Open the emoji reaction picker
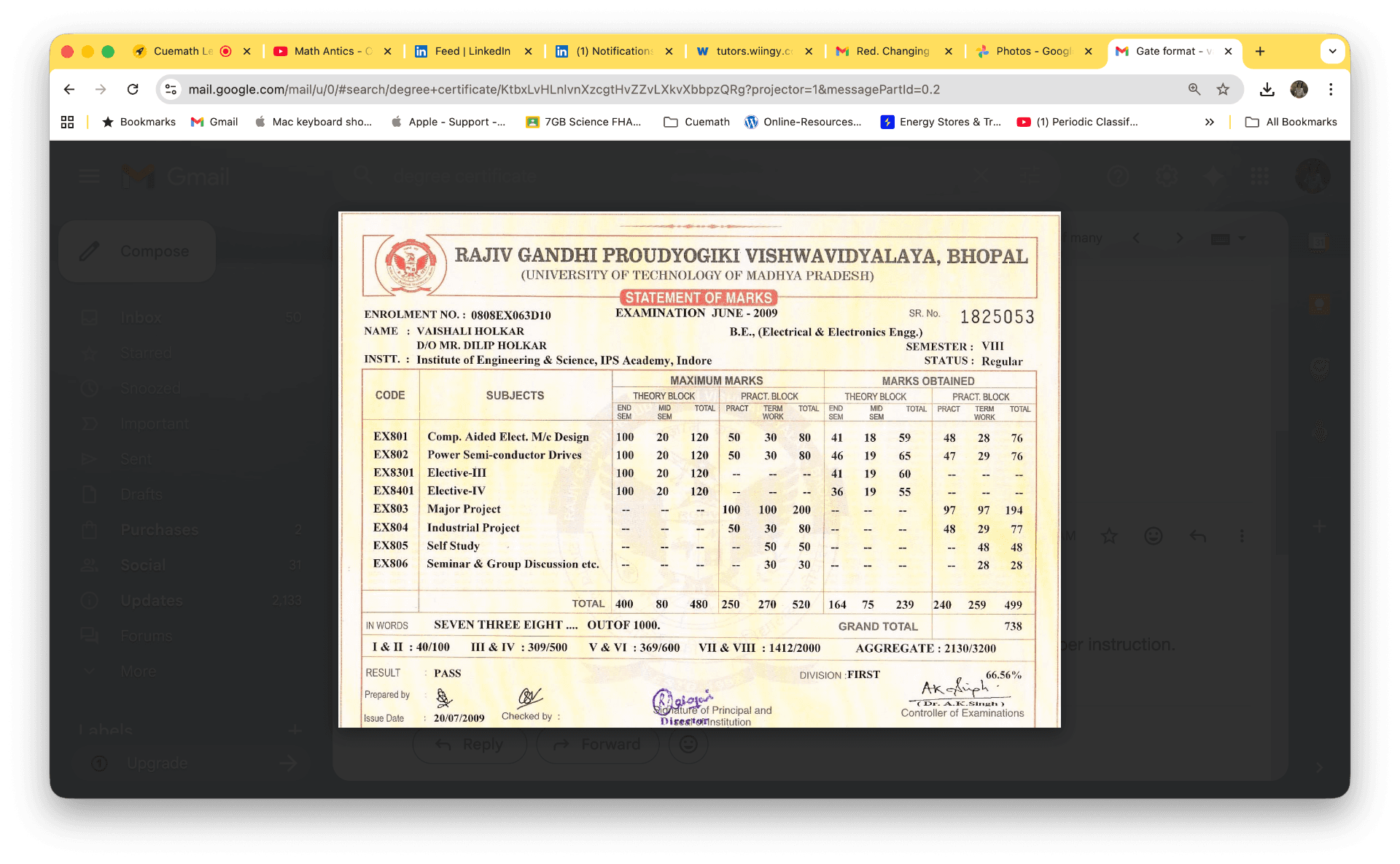The height and width of the screenshot is (864, 1400). click(1153, 536)
